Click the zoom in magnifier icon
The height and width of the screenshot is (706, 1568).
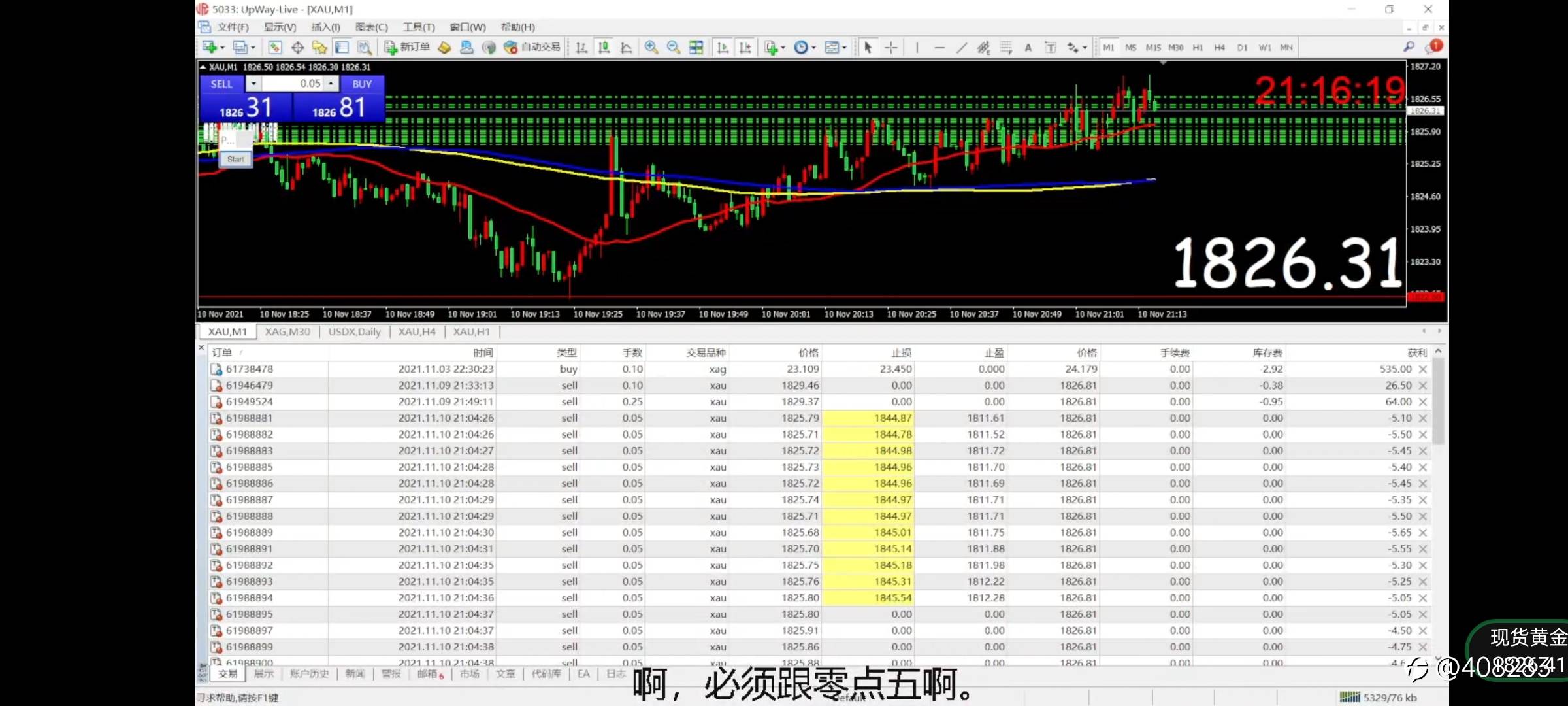click(651, 47)
